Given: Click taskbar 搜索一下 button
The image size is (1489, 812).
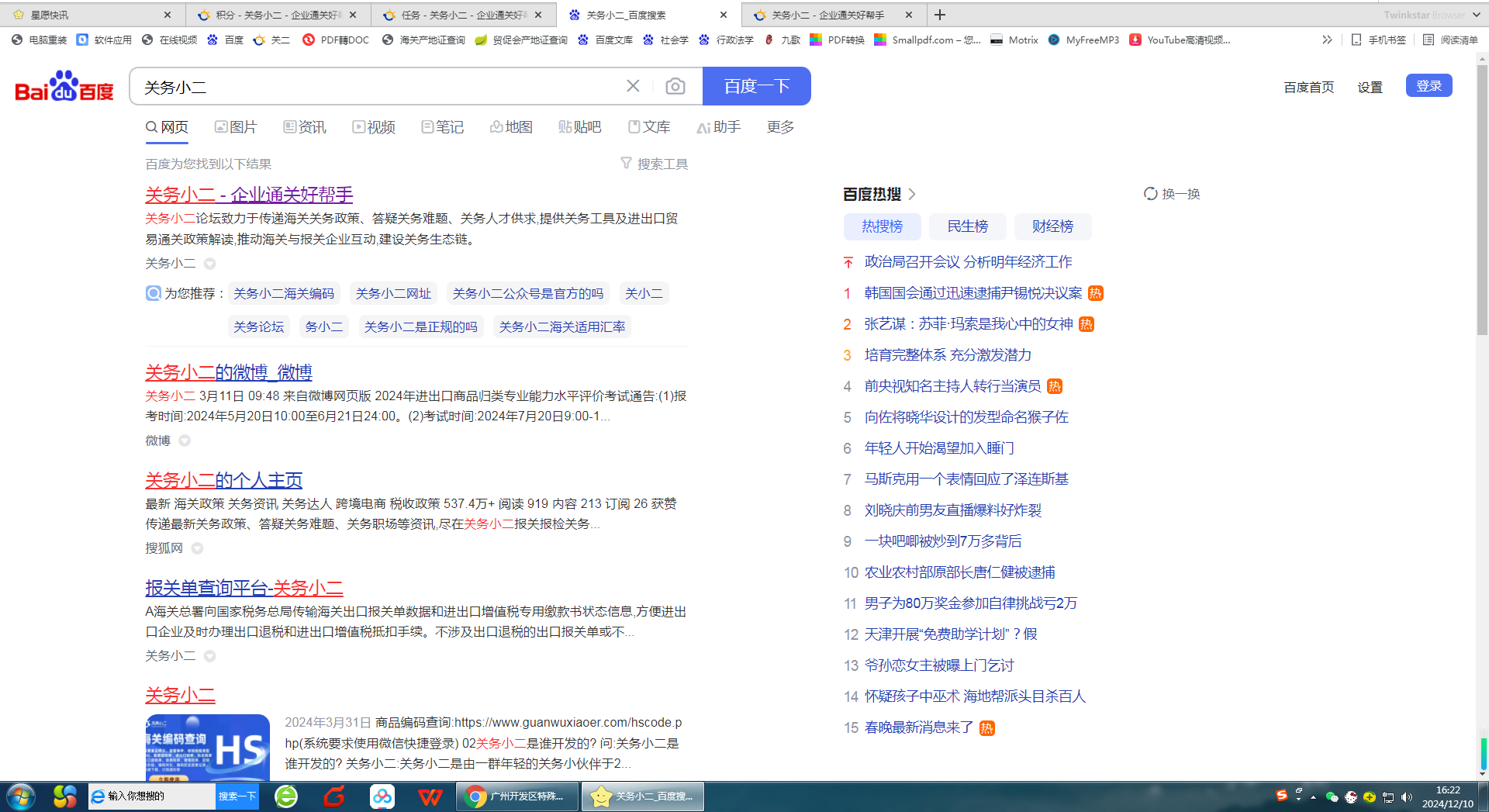Looking at the screenshot, I should tap(237, 796).
